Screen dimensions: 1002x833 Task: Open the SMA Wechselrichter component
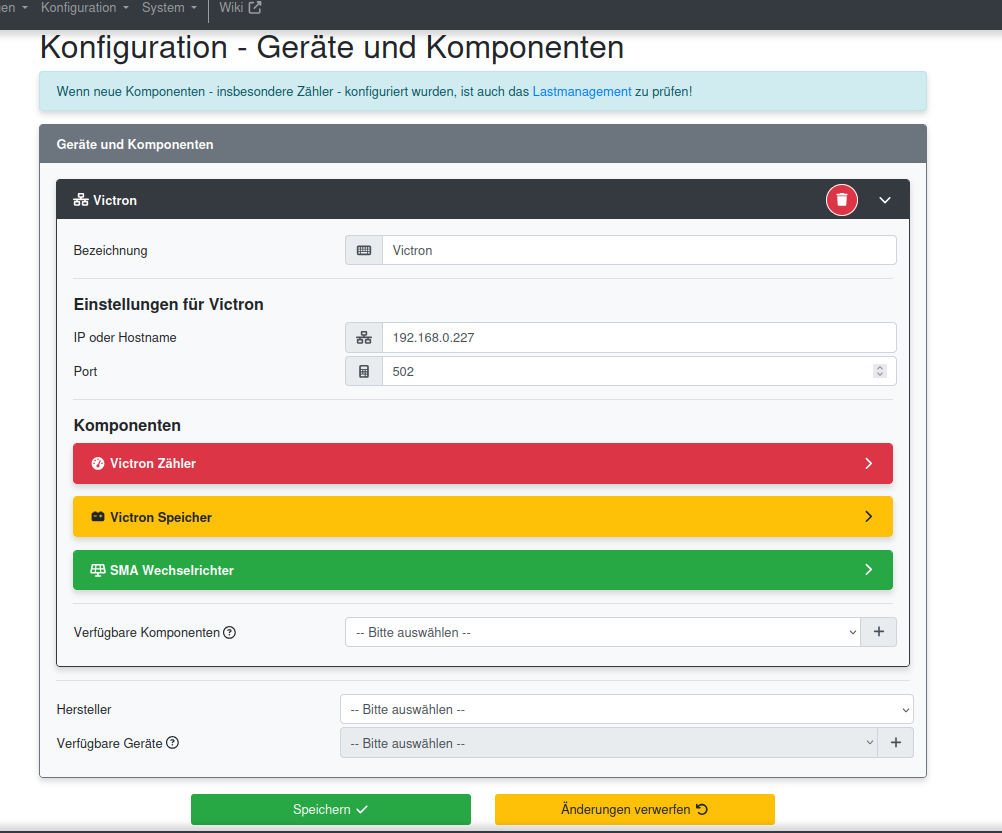pos(483,570)
